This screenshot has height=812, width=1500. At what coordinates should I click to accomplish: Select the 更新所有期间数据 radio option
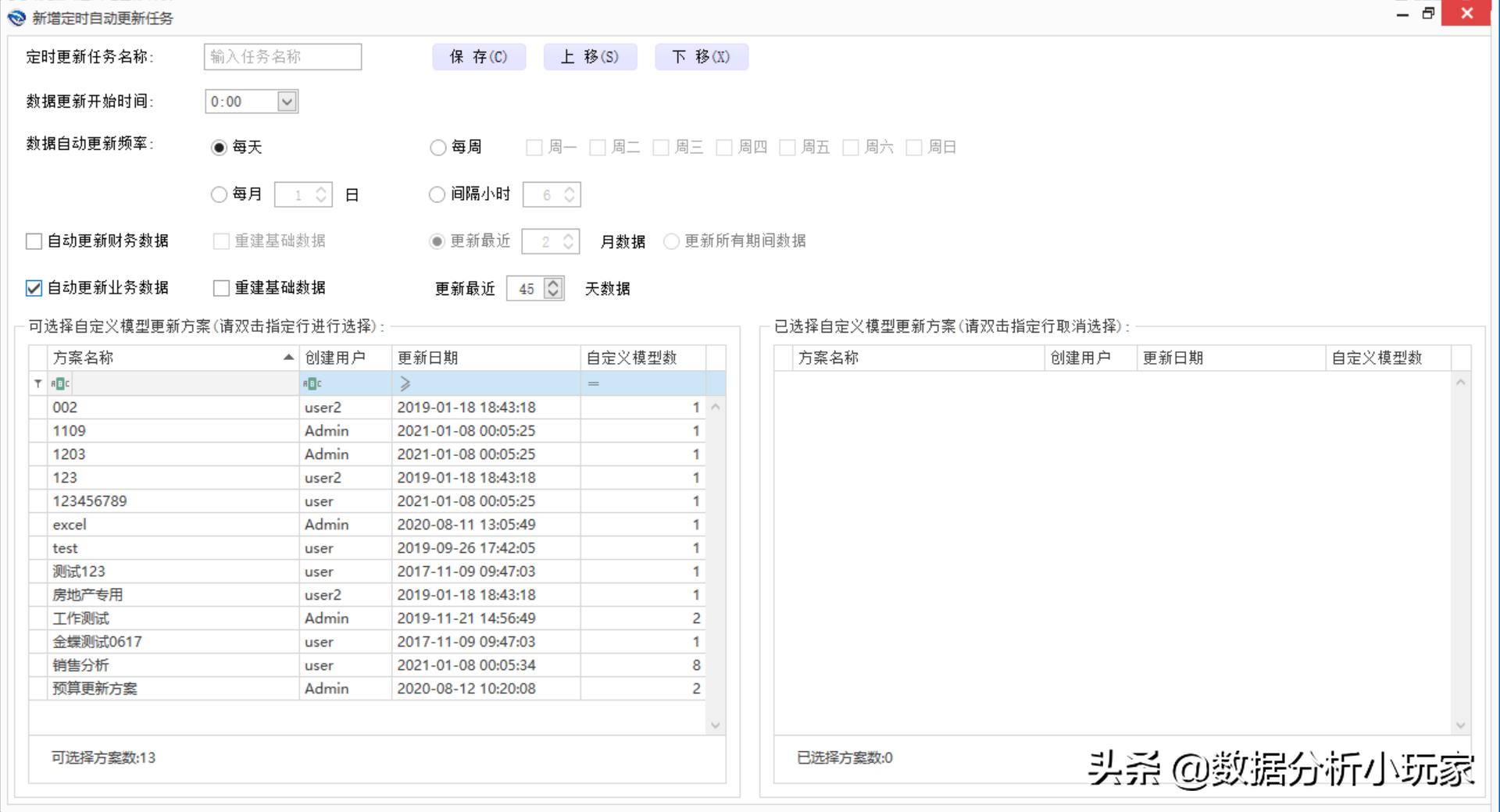(670, 241)
